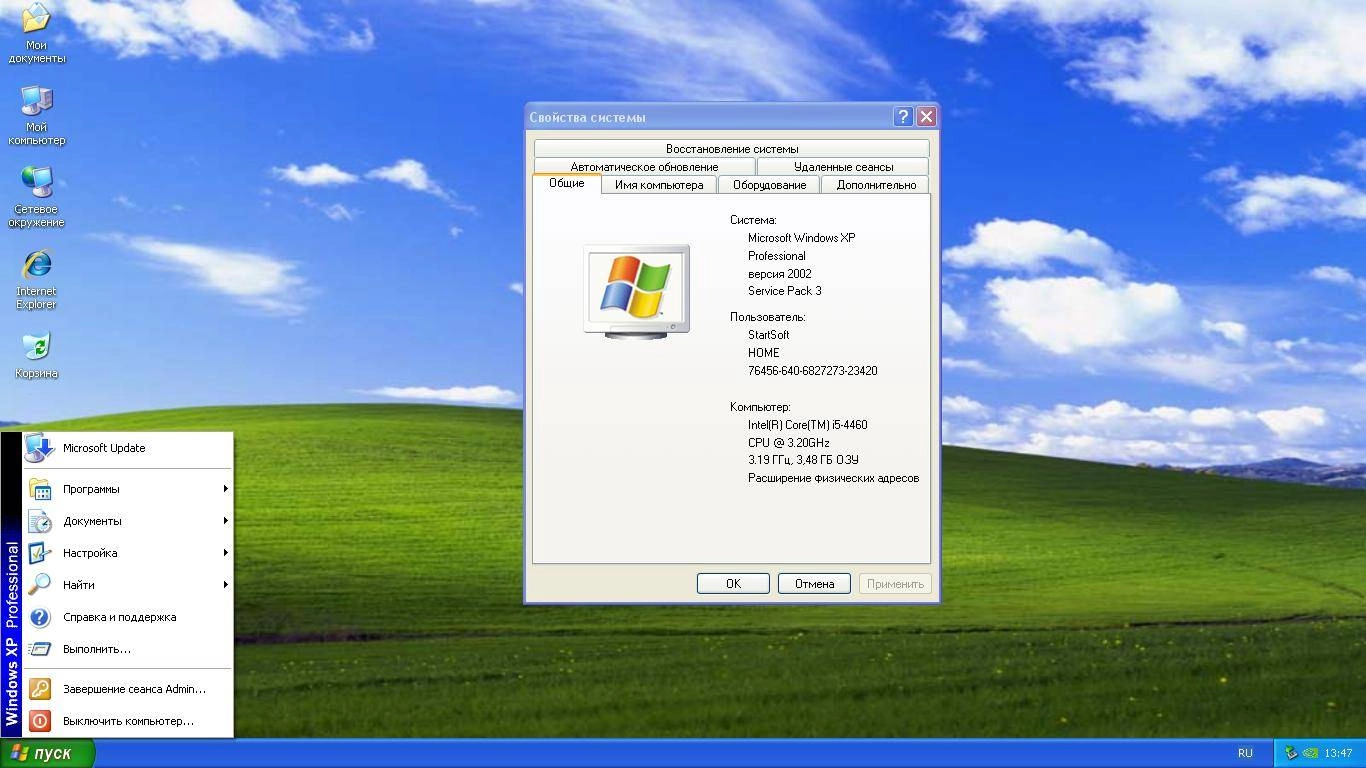Click the help question mark in title bar
This screenshot has height=768, width=1366.
tap(903, 117)
